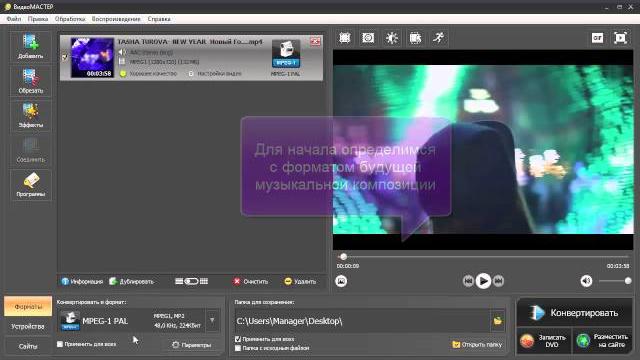Switch preview to fullscreen icon
Image resolution: width=640 pixels, height=360 pixels.
[620, 38]
